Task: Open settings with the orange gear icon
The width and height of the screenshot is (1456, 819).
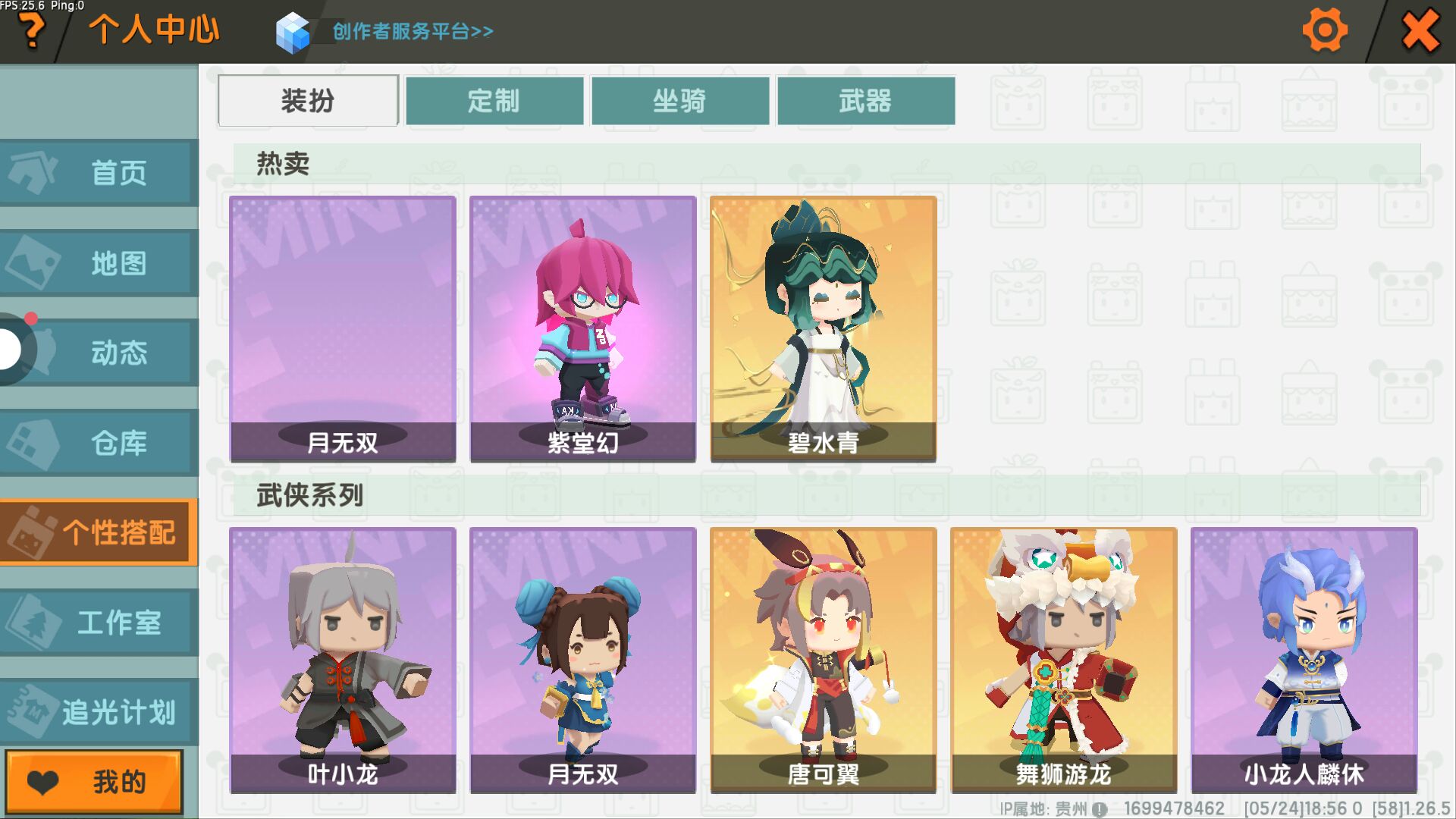Action: click(x=1324, y=30)
